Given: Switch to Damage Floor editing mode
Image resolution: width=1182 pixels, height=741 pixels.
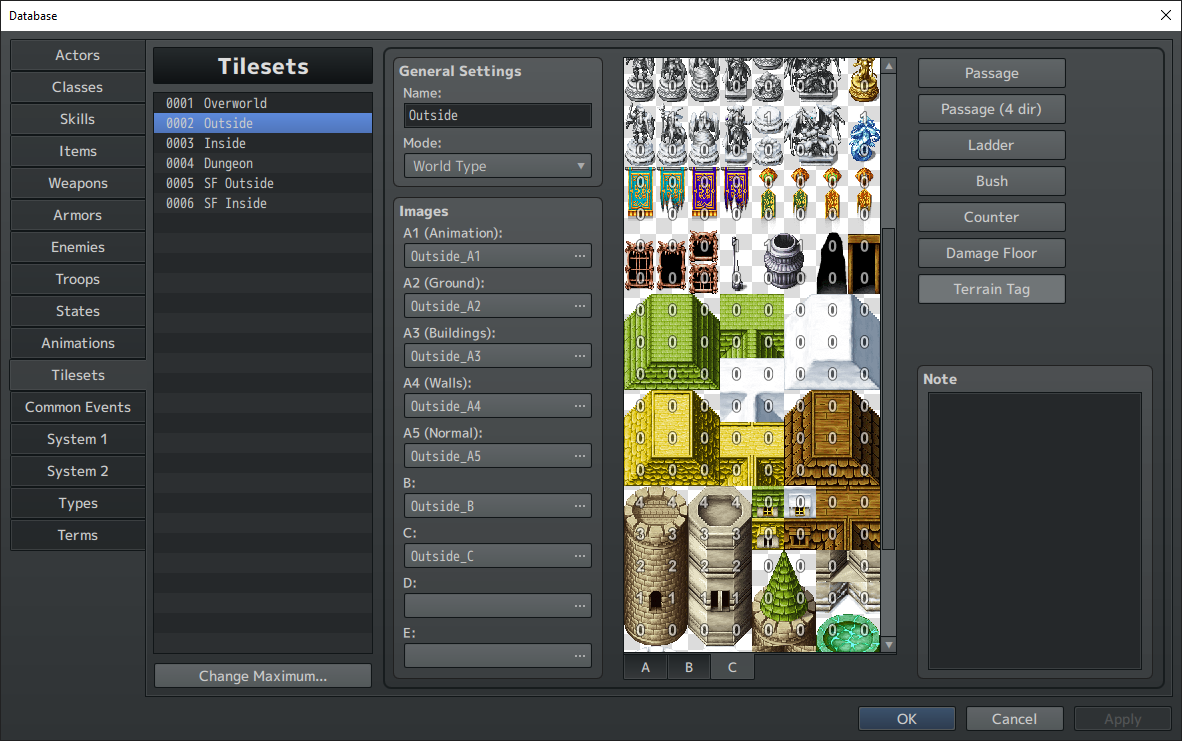Looking at the screenshot, I should coord(991,253).
